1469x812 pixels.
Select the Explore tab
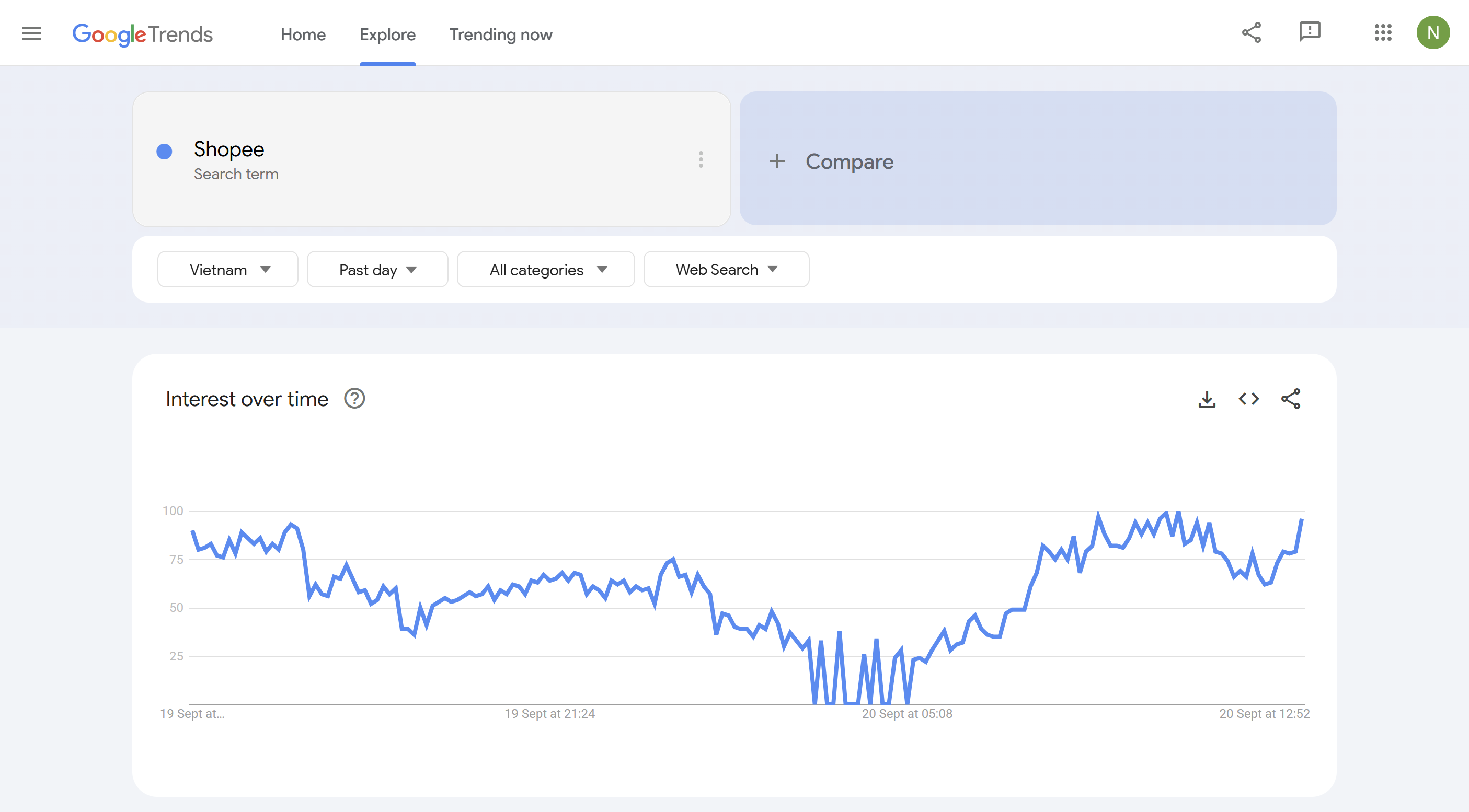tap(387, 34)
